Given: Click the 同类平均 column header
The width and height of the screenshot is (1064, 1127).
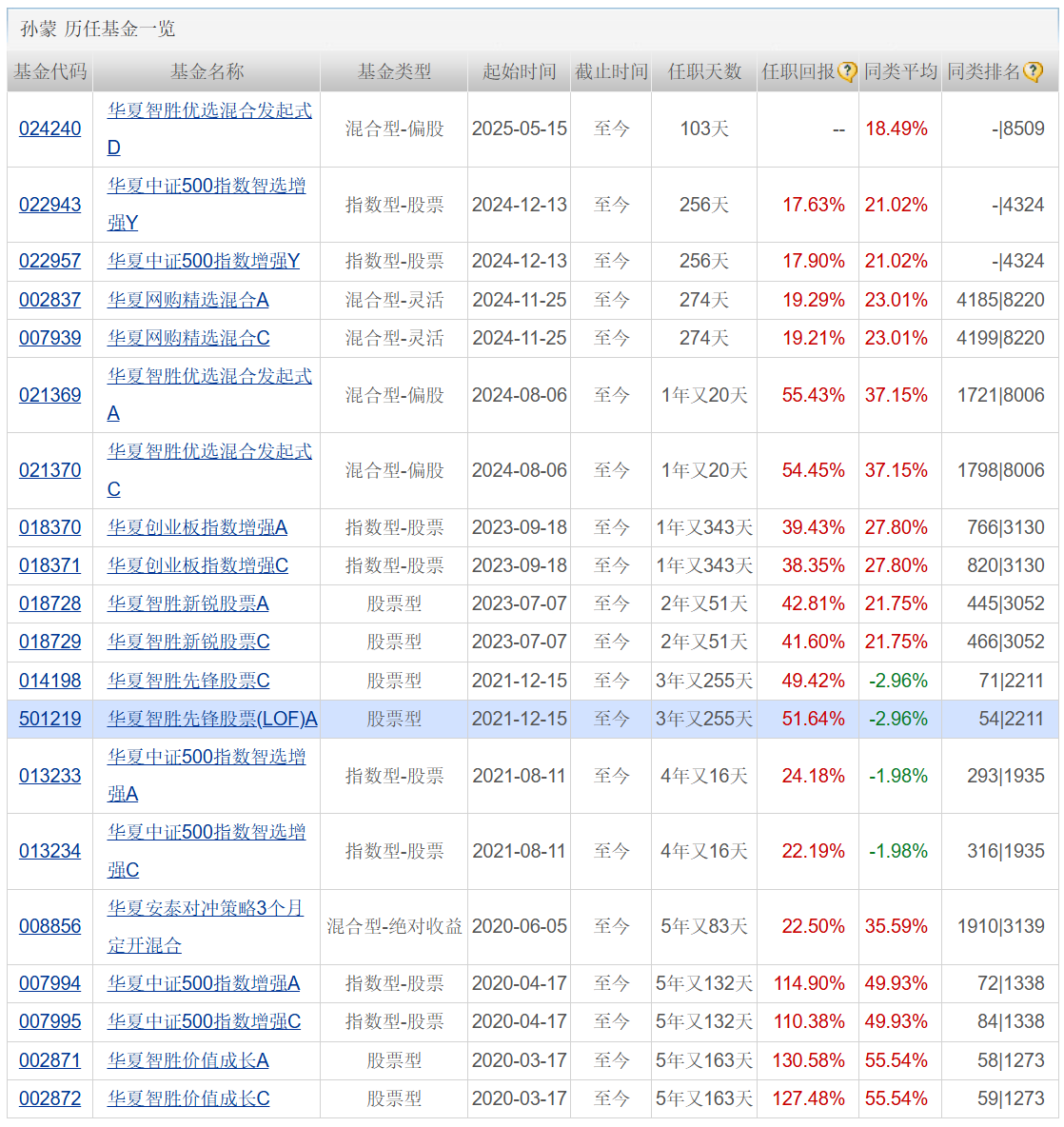Looking at the screenshot, I should [x=901, y=72].
